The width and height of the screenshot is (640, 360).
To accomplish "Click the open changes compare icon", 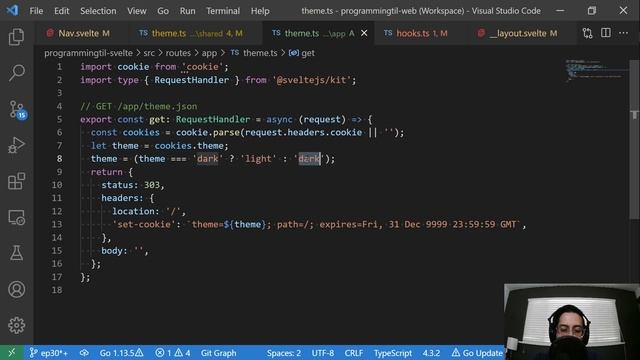I will click(587, 33).
